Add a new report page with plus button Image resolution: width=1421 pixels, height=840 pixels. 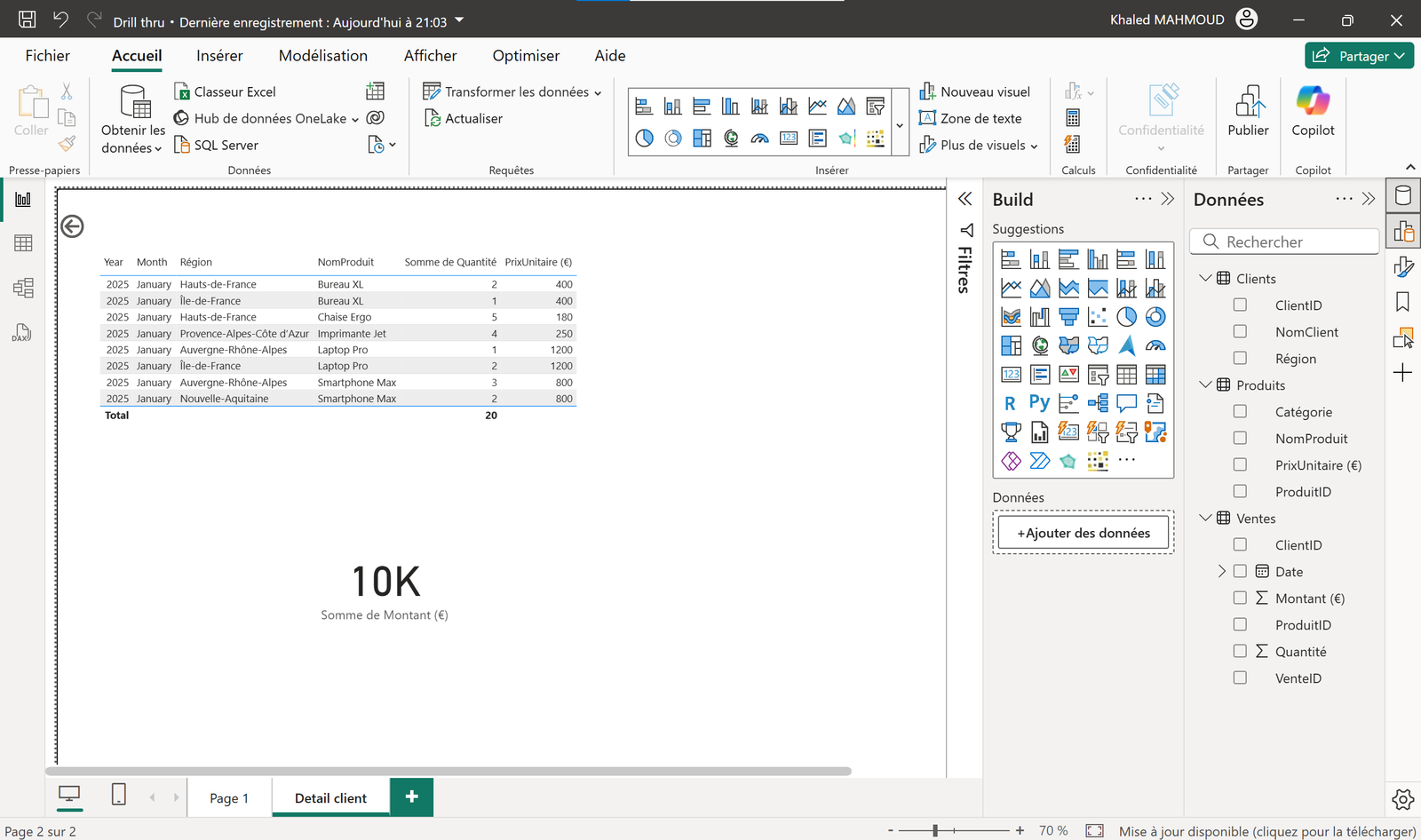(412, 796)
